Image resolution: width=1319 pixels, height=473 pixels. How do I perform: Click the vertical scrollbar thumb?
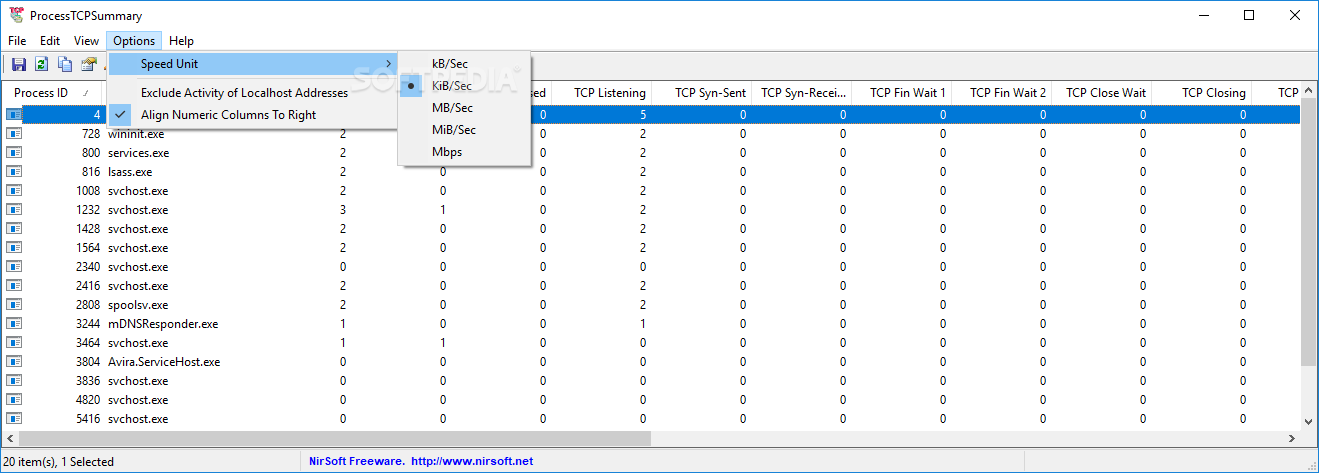pos(1310,232)
